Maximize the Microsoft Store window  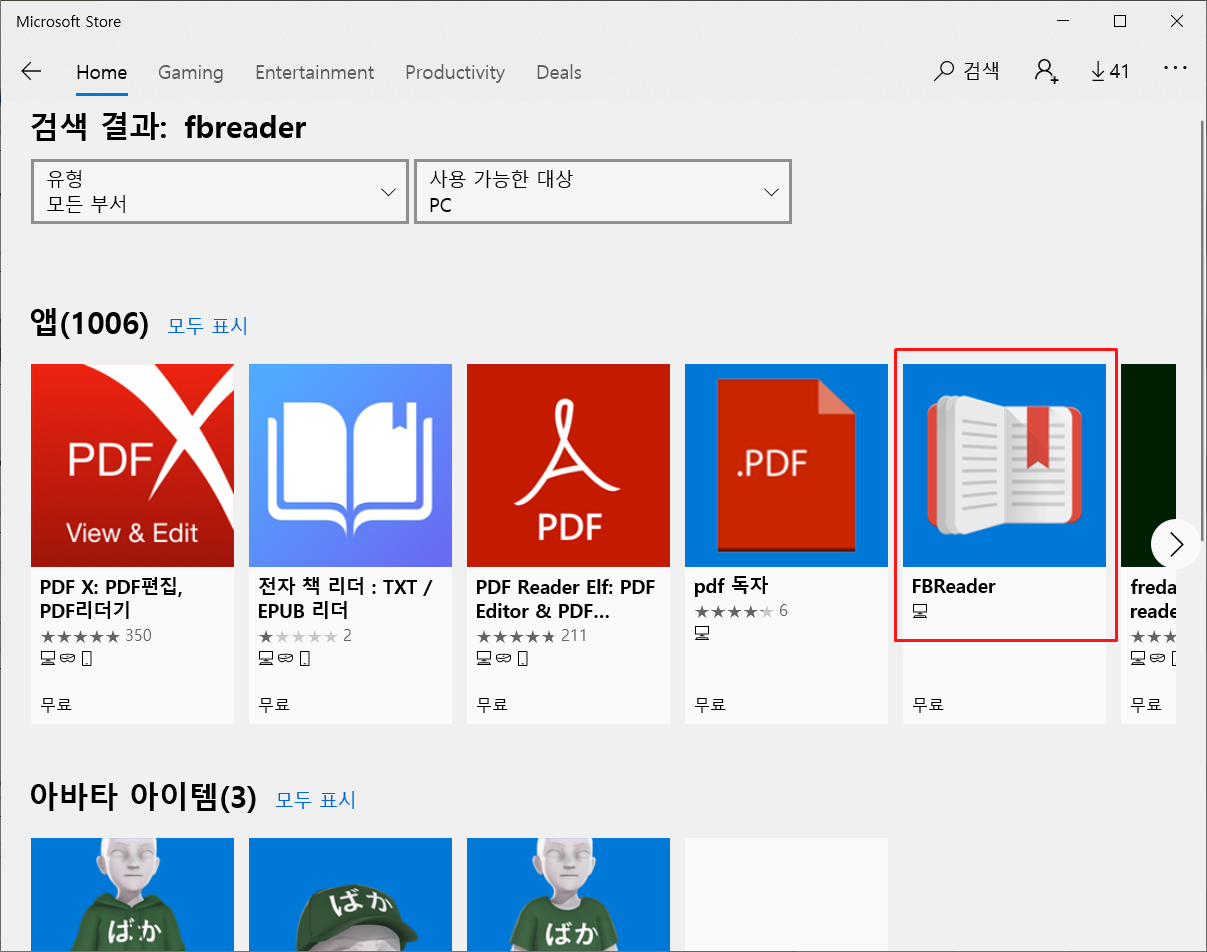[1120, 21]
